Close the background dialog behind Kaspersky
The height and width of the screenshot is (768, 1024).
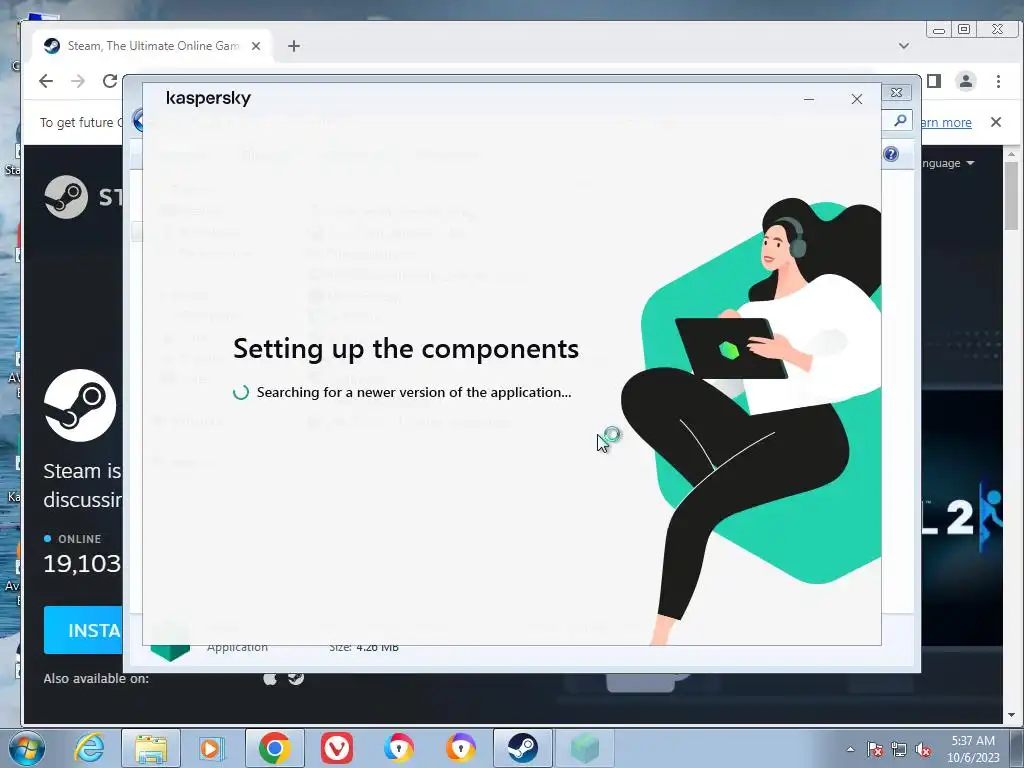coord(897,93)
